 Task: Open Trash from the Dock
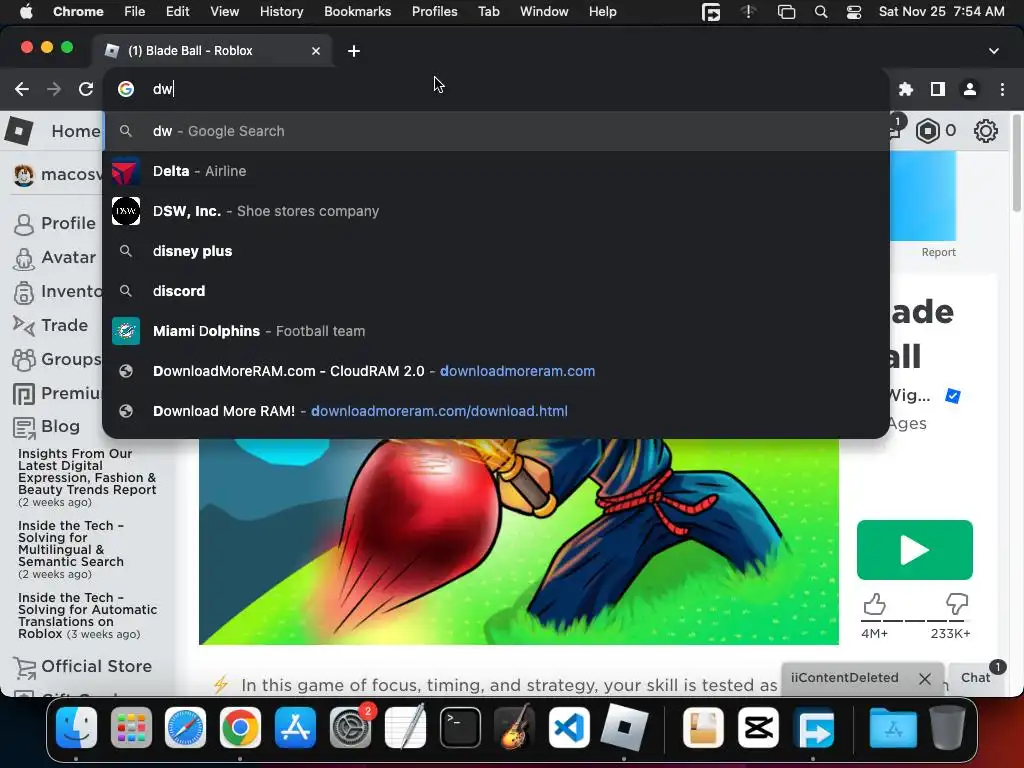pyautogui.click(x=947, y=728)
